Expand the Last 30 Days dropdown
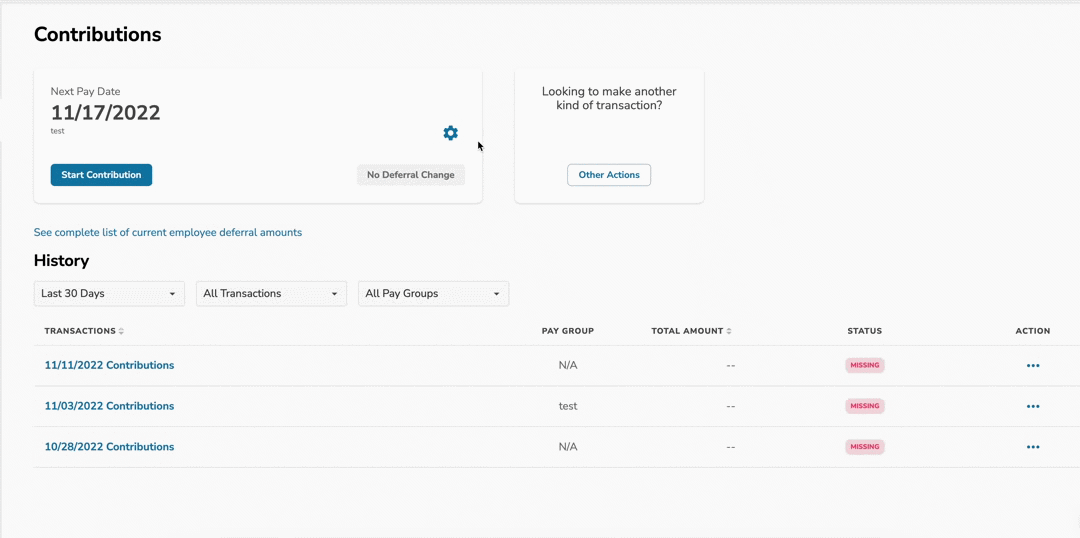Image resolution: width=1080 pixels, height=538 pixels. [x=109, y=294]
